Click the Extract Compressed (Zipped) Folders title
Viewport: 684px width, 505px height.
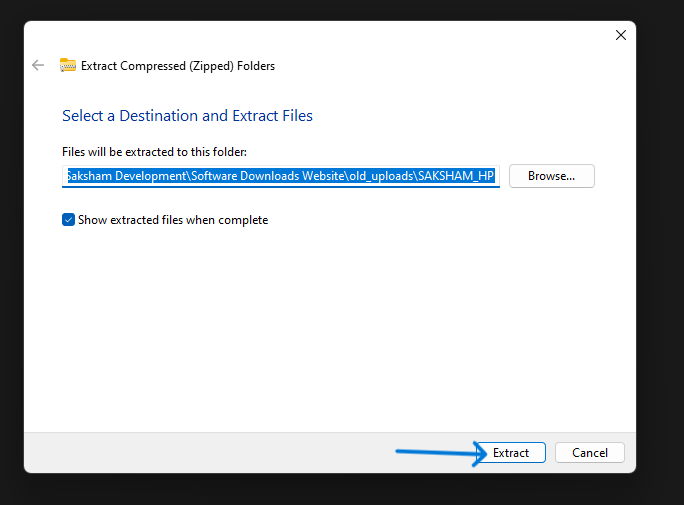click(x=178, y=66)
